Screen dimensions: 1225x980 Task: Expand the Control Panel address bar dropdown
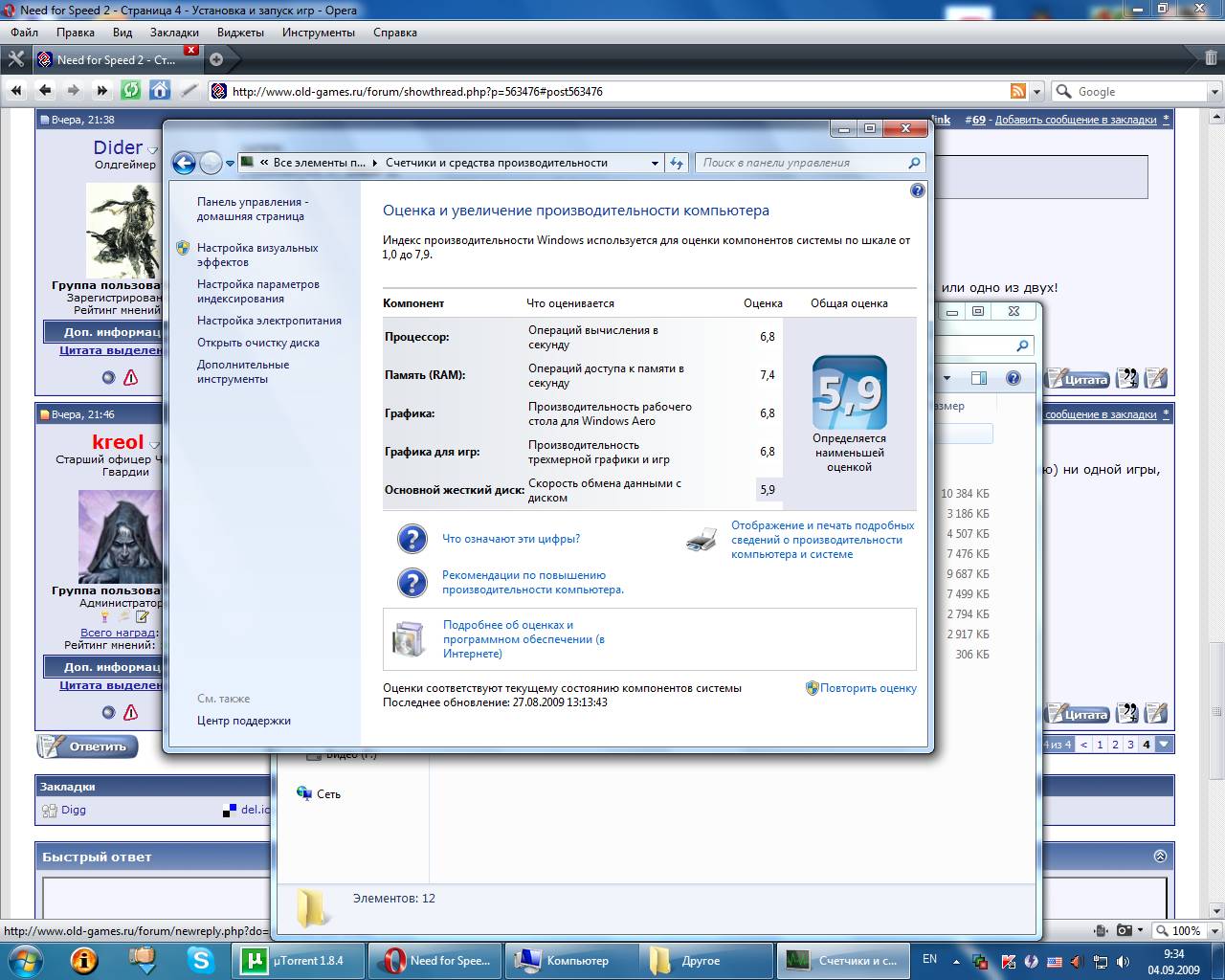pos(655,163)
